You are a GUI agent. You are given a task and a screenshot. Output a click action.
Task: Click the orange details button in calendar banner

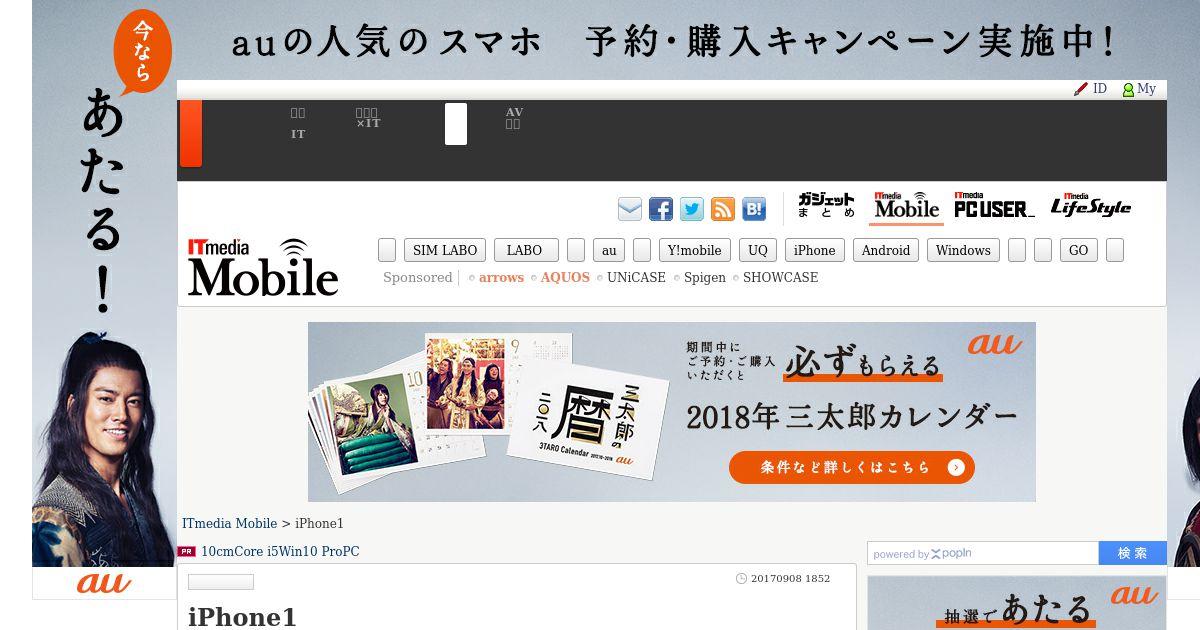click(851, 467)
